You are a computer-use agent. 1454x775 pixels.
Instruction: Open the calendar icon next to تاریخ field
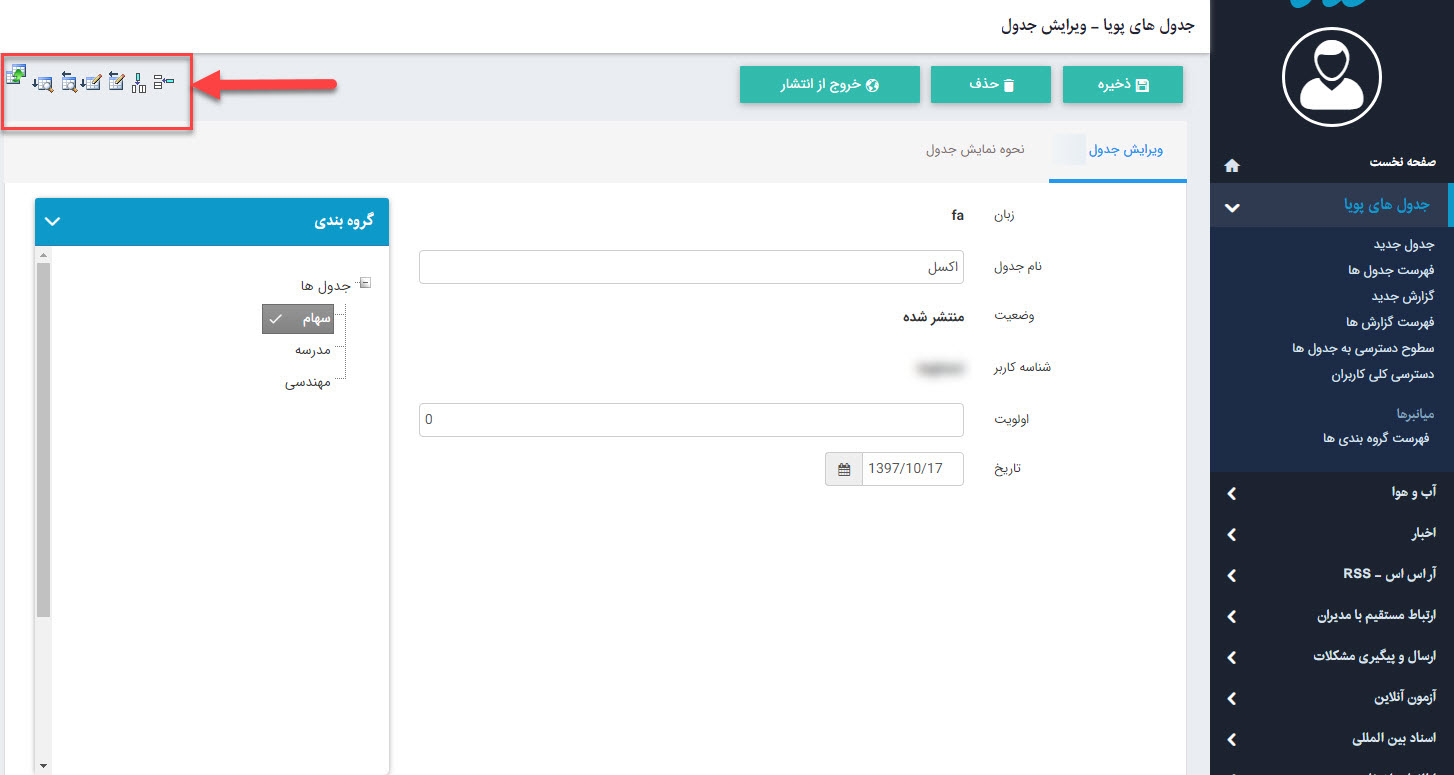pos(843,468)
